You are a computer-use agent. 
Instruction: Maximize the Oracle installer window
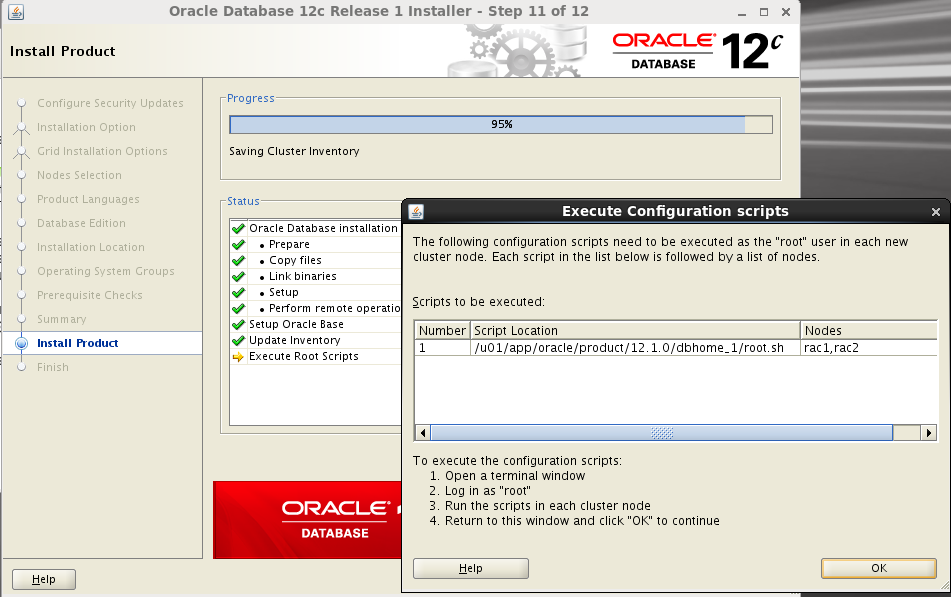click(764, 12)
